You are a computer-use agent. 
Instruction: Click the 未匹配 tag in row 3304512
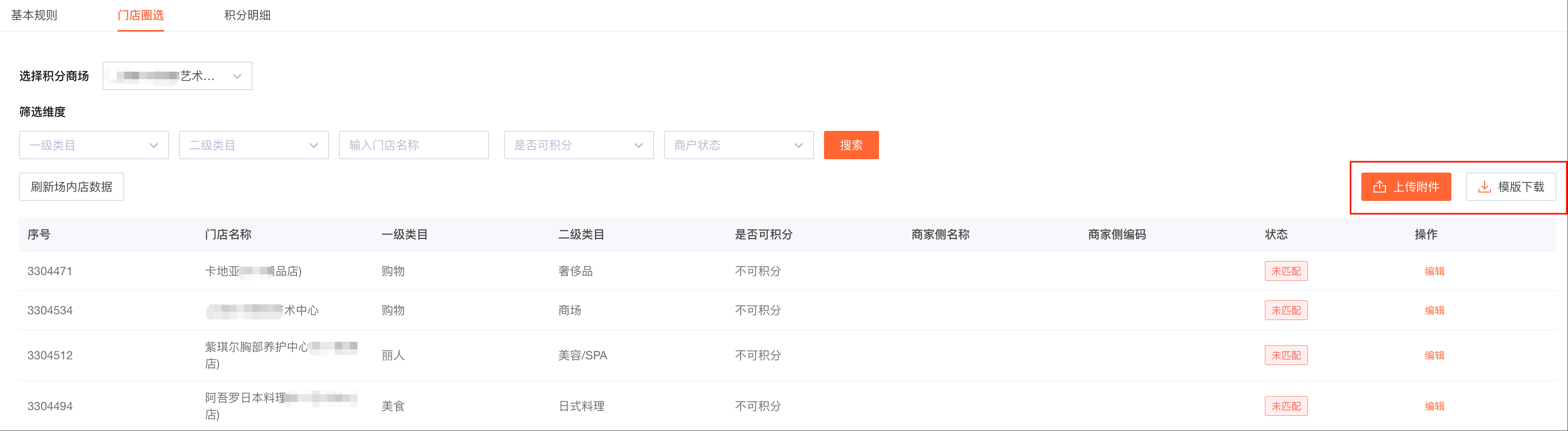pyautogui.click(x=1286, y=356)
